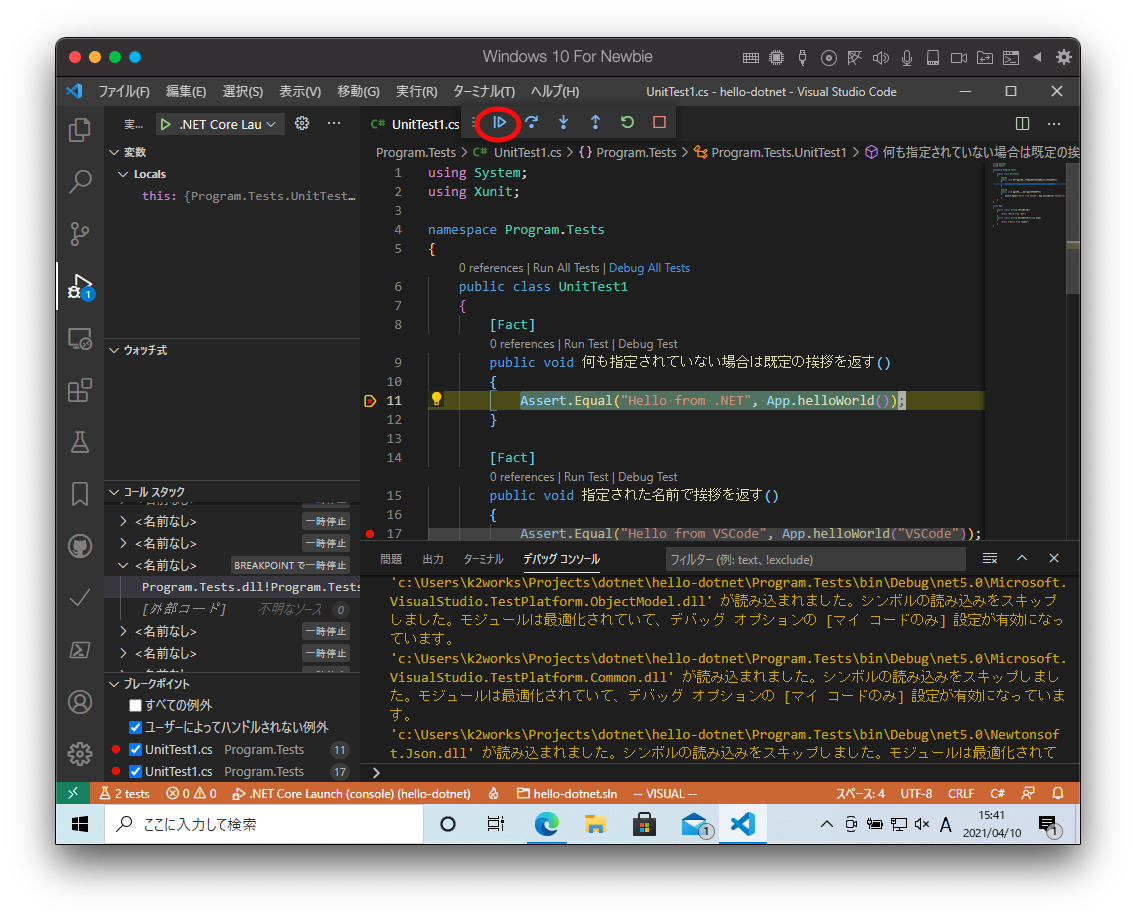Restart the debug session
The width and height of the screenshot is (1136, 918).
pos(627,123)
